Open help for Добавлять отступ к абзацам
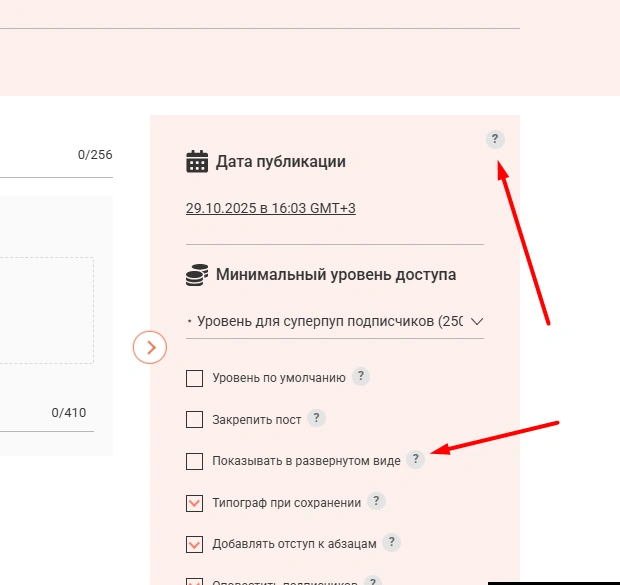Viewport: 620px width, 585px height. tap(391, 542)
